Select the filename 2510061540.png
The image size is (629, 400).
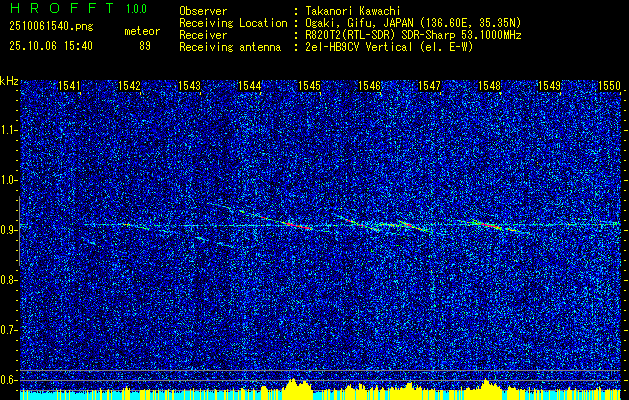[51, 27]
